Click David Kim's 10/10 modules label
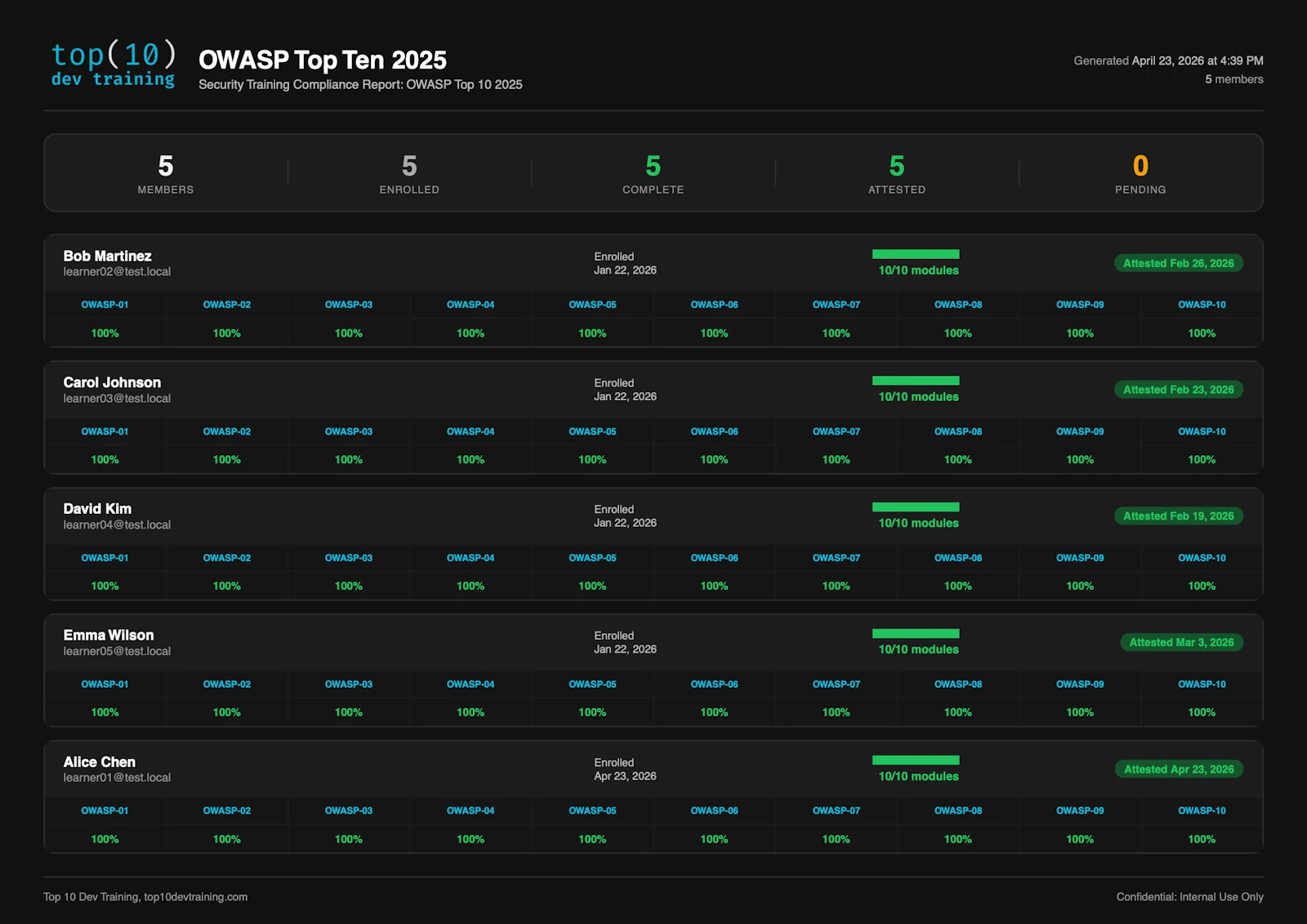Screen dimensions: 1307x924 coord(919,524)
